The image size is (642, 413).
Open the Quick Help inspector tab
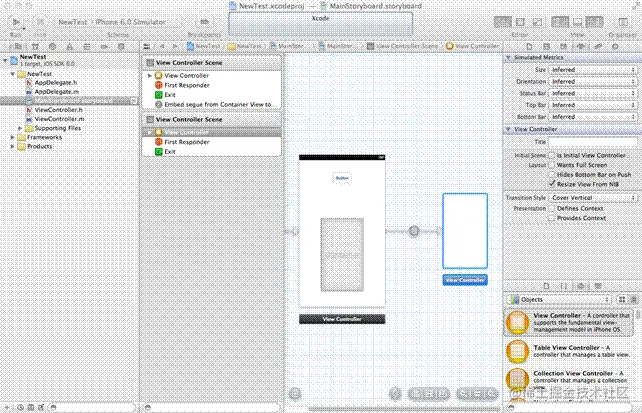[x=546, y=46]
